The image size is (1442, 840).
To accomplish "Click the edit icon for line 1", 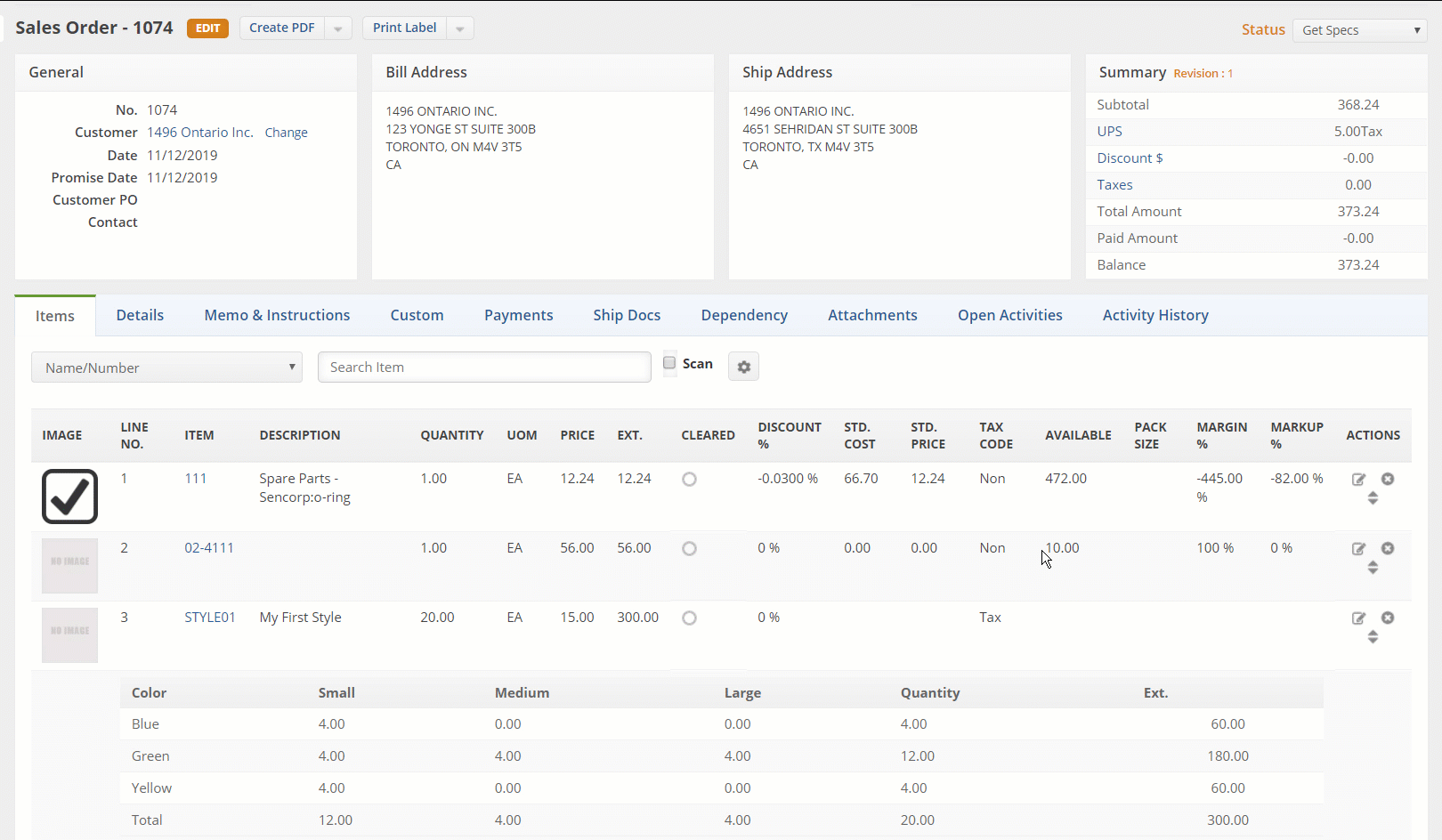I will click(x=1358, y=480).
